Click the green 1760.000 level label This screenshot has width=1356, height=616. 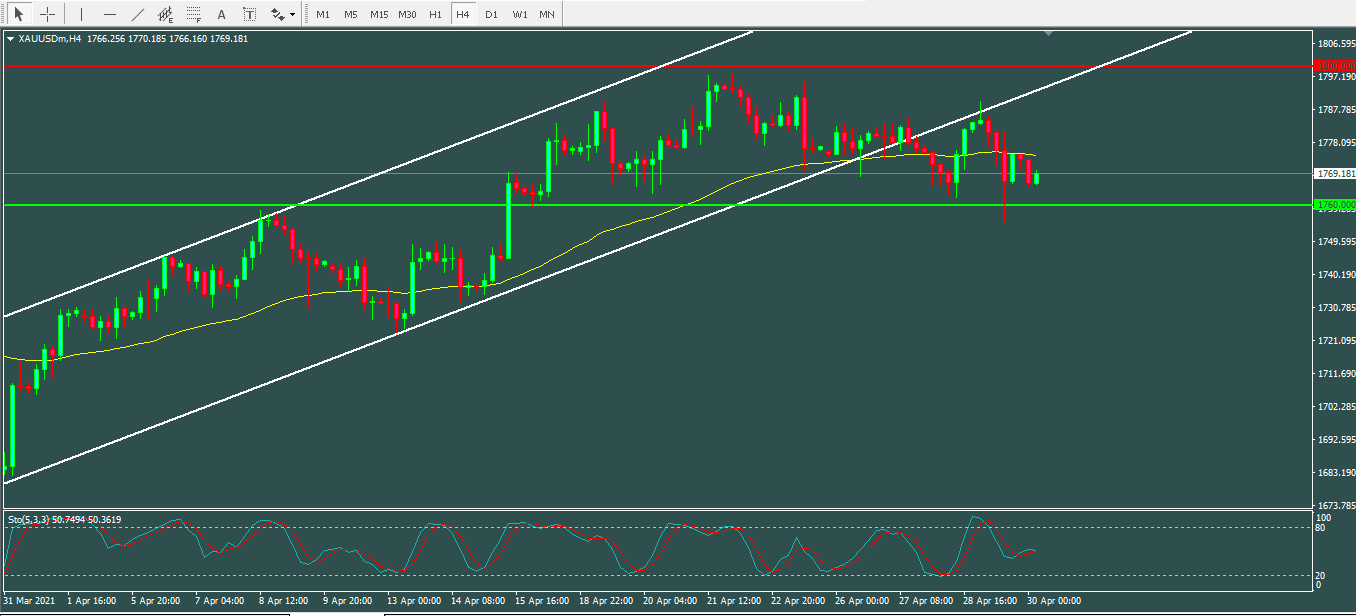coord(1334,205)
